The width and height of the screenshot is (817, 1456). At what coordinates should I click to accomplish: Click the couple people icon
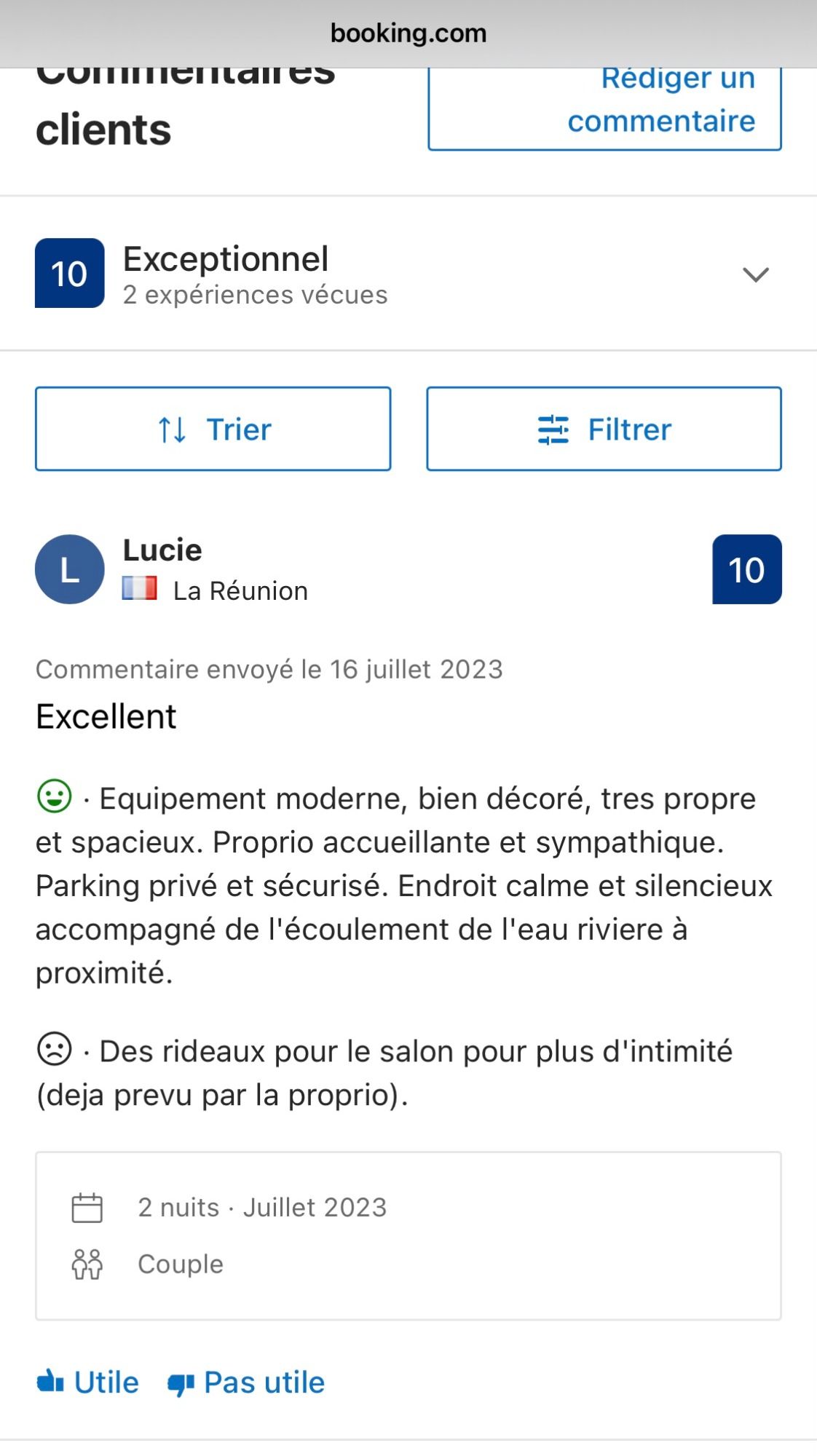coord(87,1265)
